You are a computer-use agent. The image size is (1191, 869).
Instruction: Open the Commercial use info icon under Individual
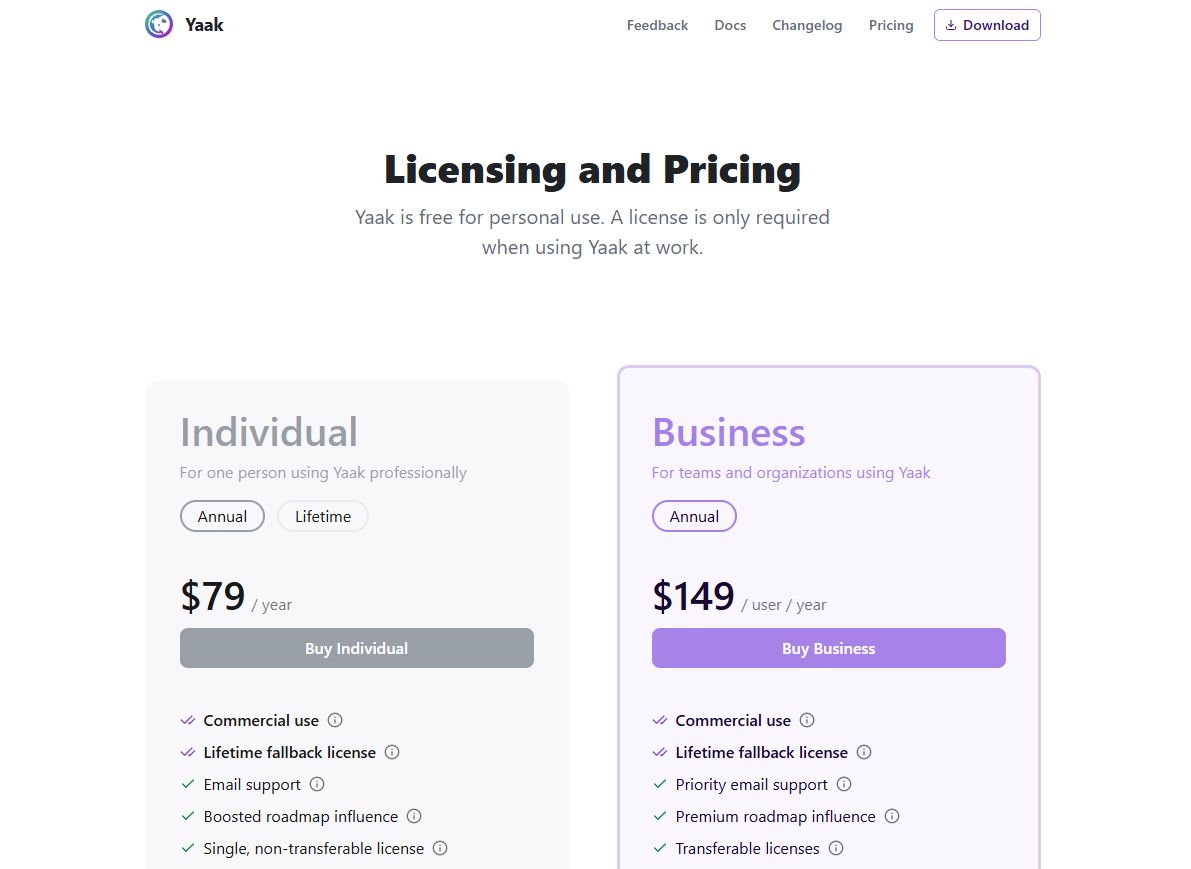click(x=334, y=720)
